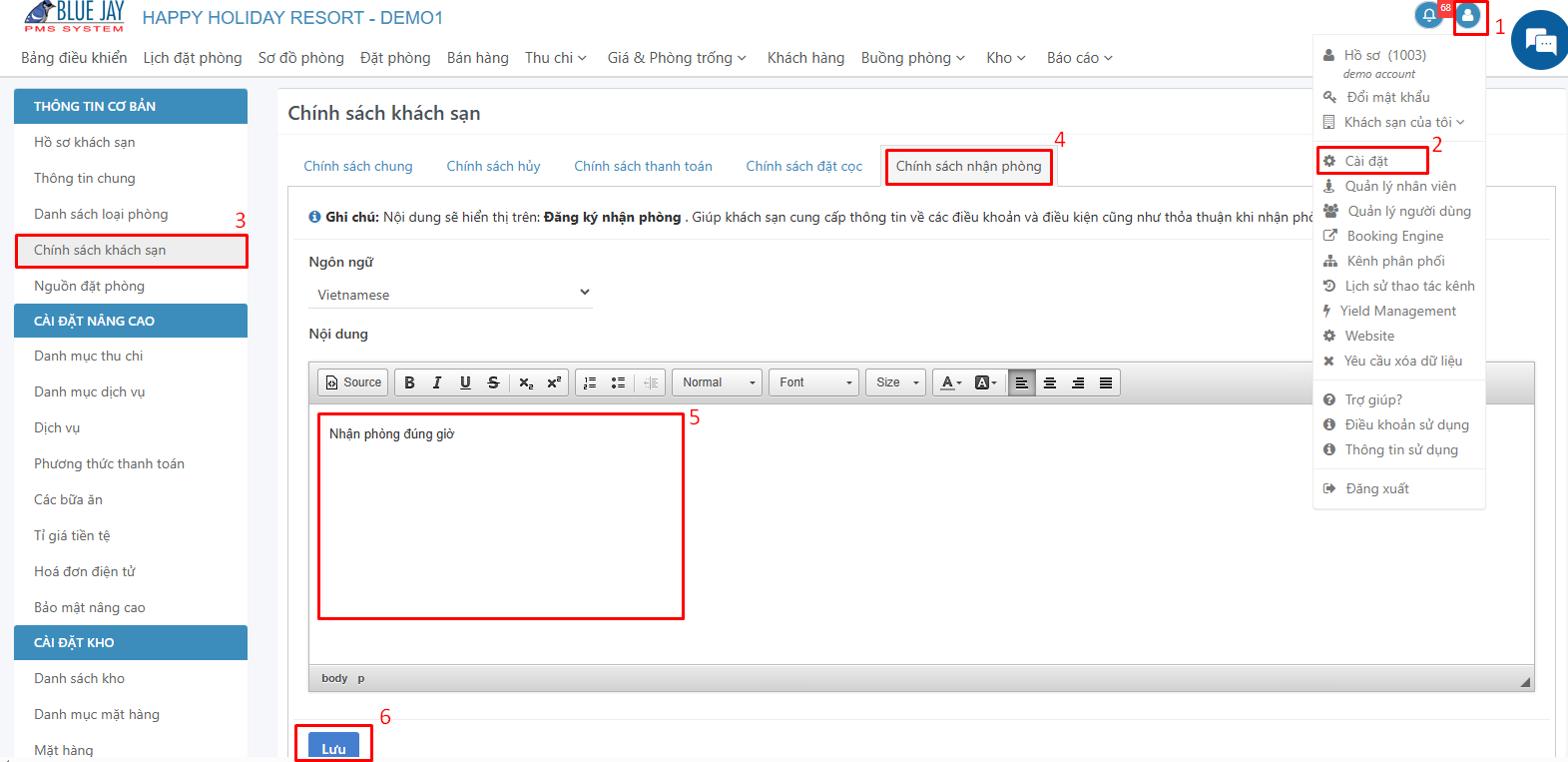Select the body element in editor path
This screenshot has width=1568, height=762.
tap(334, 678)
